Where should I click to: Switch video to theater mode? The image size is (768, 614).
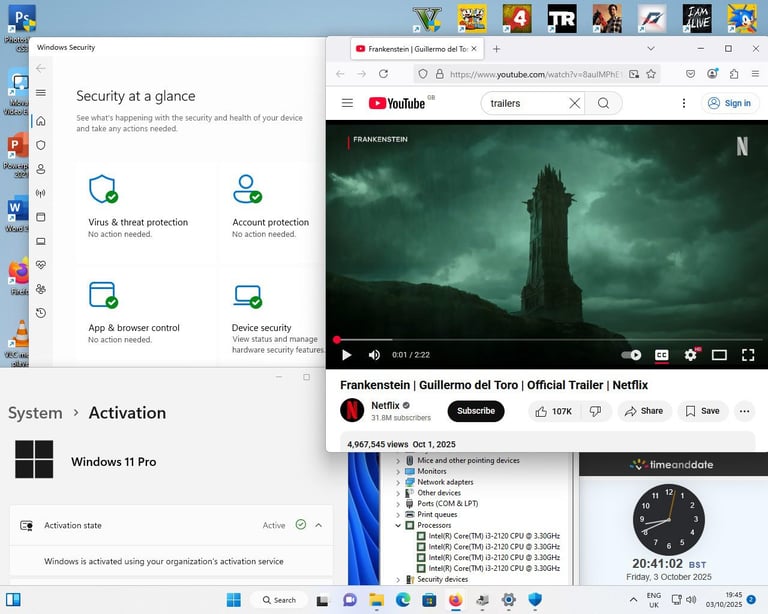719,355
